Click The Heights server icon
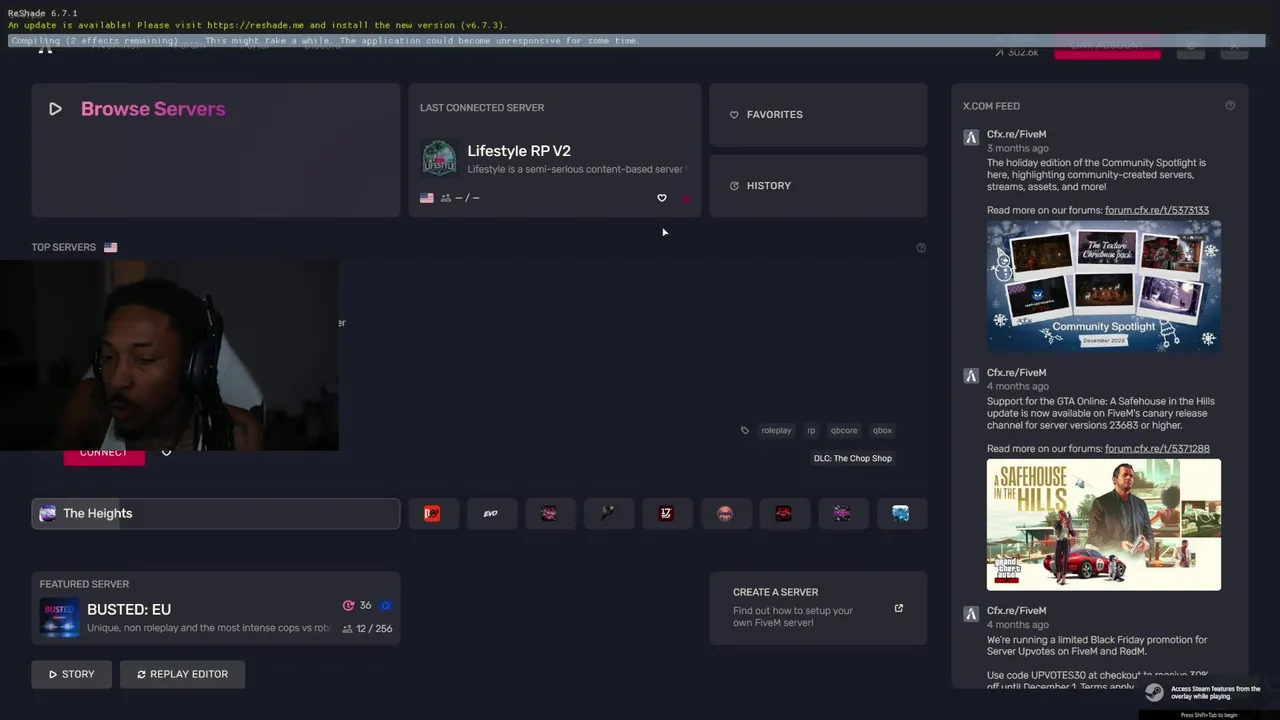Screen dimensions: 1280x720 coord(47,513)
